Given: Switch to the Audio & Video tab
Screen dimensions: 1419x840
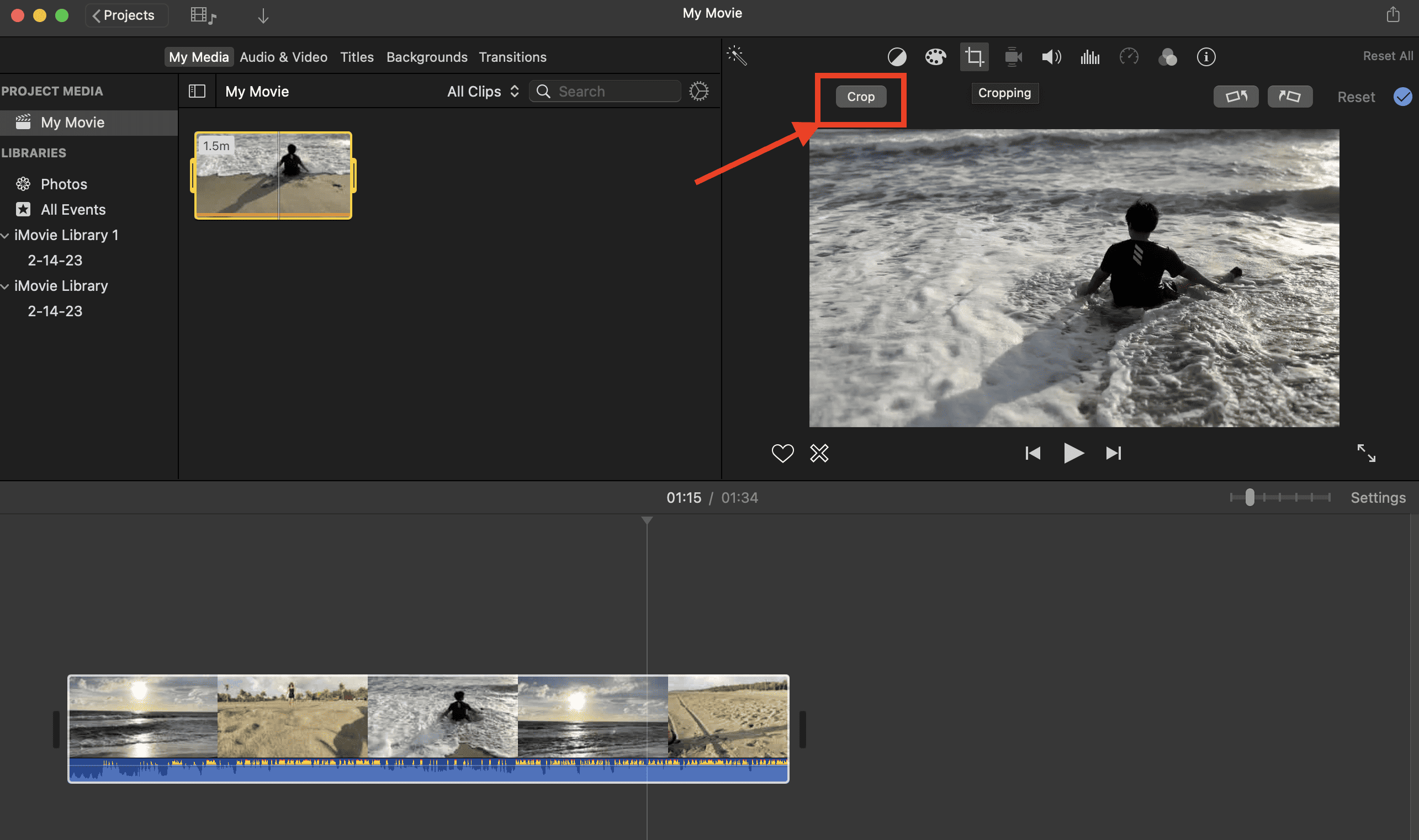Looking at the screenshot, I should coord(283,57).
